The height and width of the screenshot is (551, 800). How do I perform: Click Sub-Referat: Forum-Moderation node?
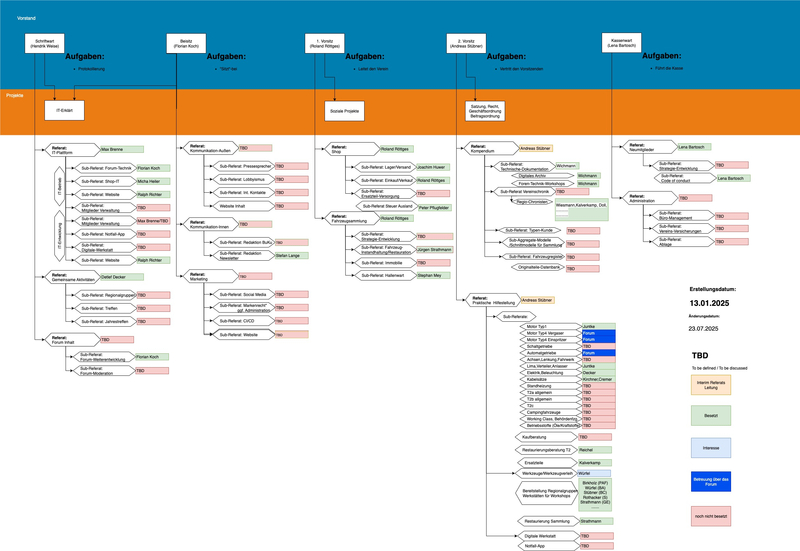click(x=105, y=370)
